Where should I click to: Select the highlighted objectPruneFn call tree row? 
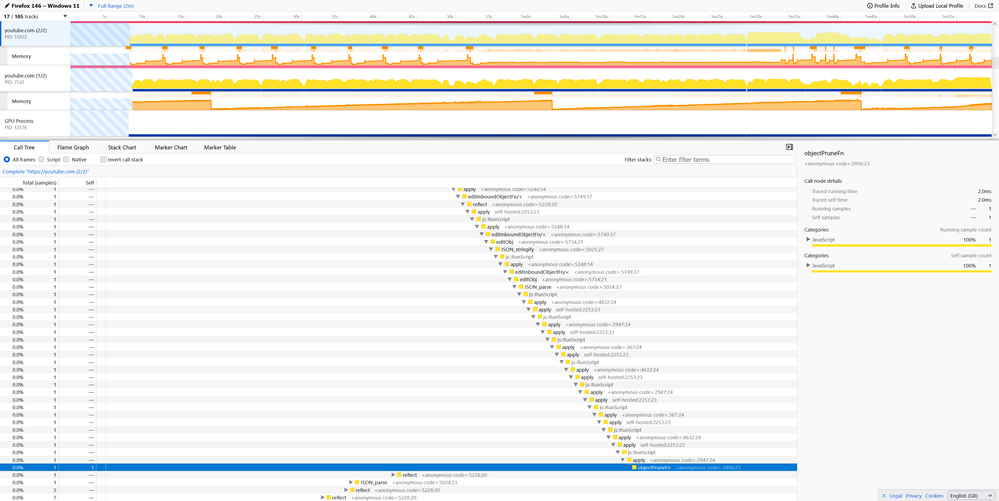(x=398, y=467)
